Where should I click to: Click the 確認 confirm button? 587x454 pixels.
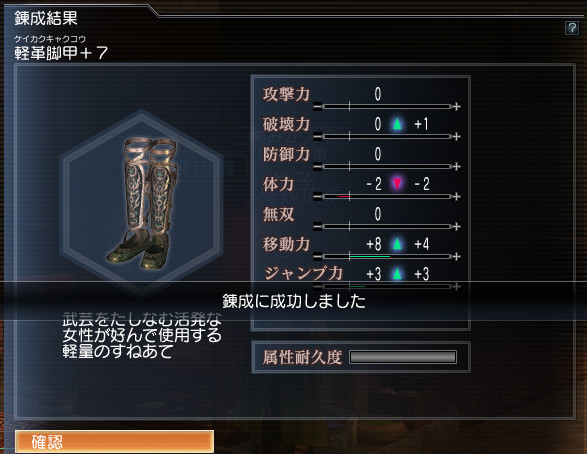(x=115, y=442)
